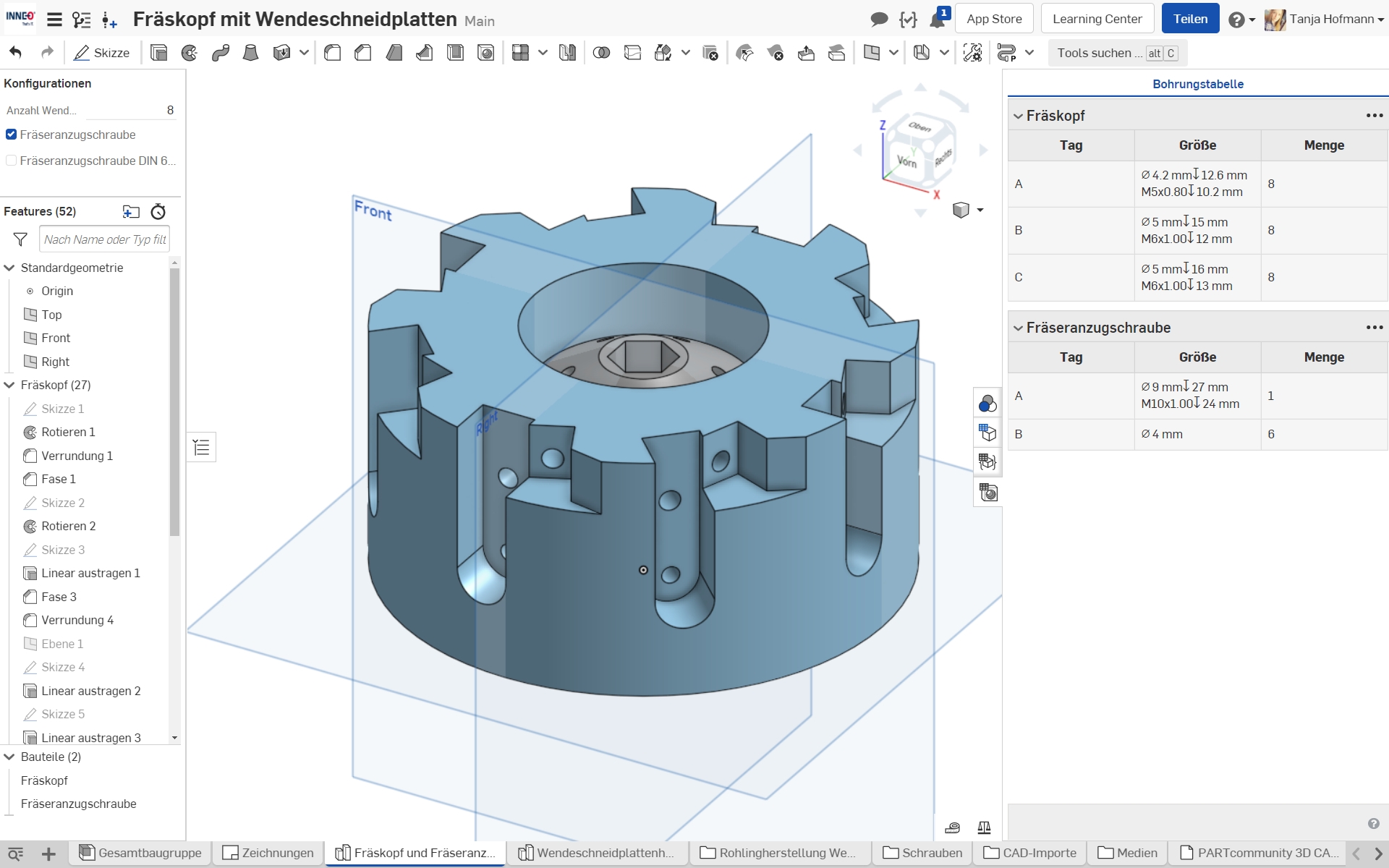Open the comments speech bubble icon
Viewport: 1389px width, 868px height.
pyautogui.click(x=879, y=20)
